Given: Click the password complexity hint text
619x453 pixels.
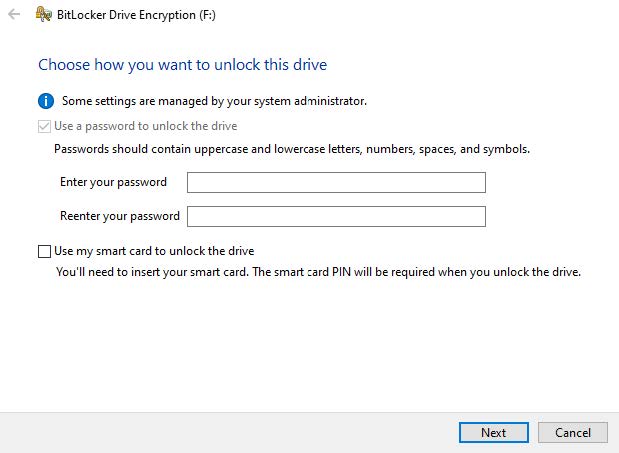Looking at the screenshot, I should 292,149.
